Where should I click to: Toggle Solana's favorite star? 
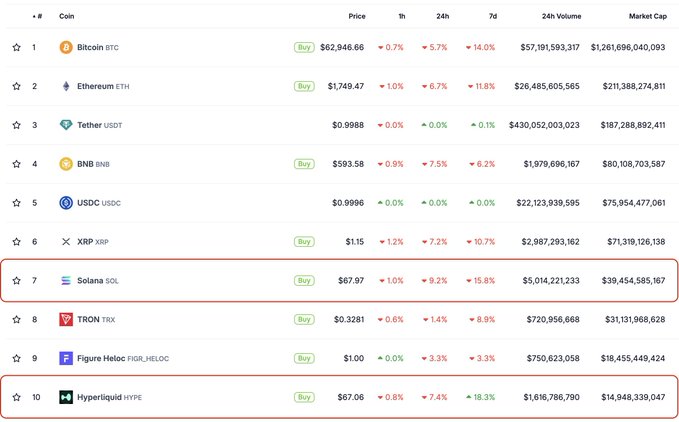(16, 280)
